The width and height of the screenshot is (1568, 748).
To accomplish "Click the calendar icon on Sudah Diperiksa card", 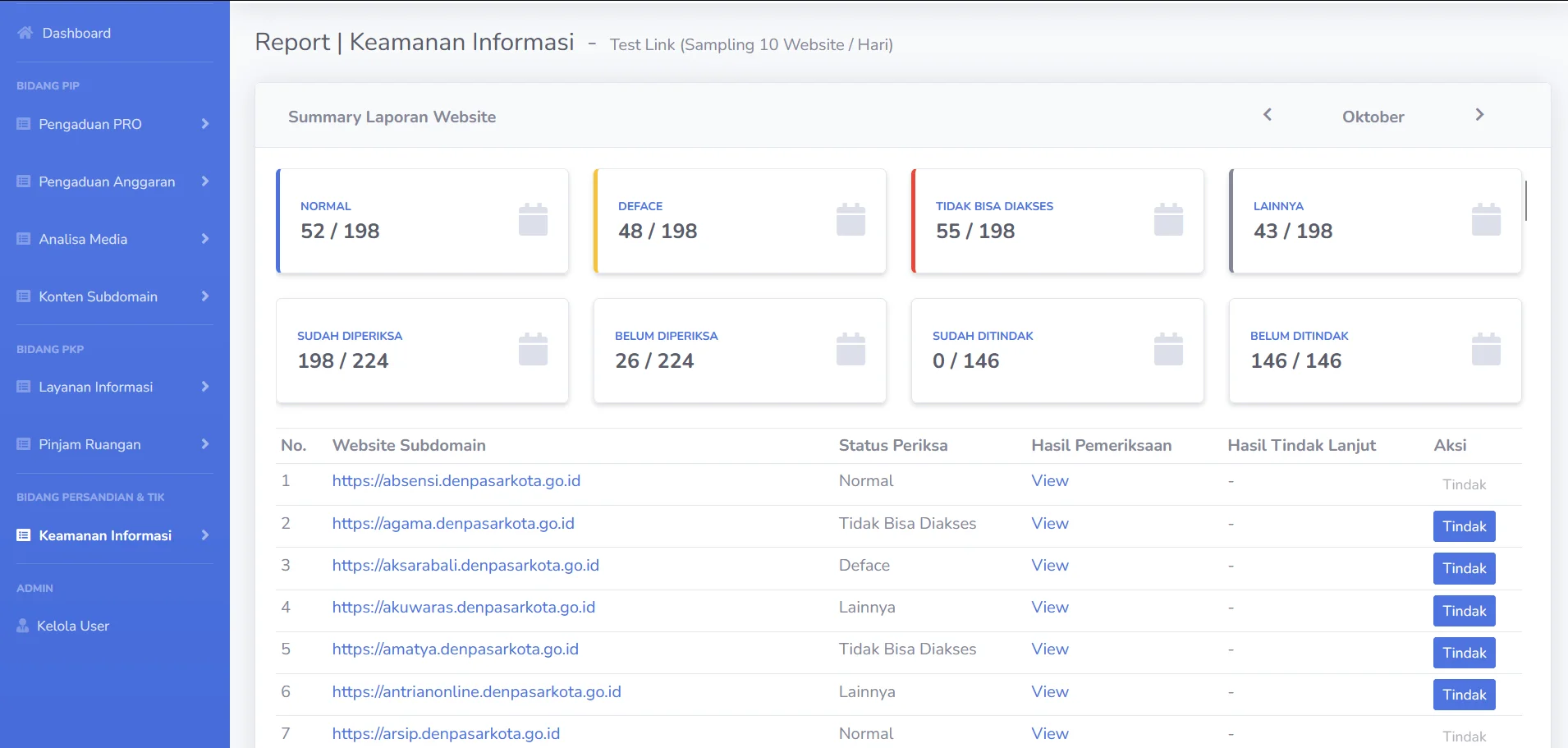I will (531, 349).
